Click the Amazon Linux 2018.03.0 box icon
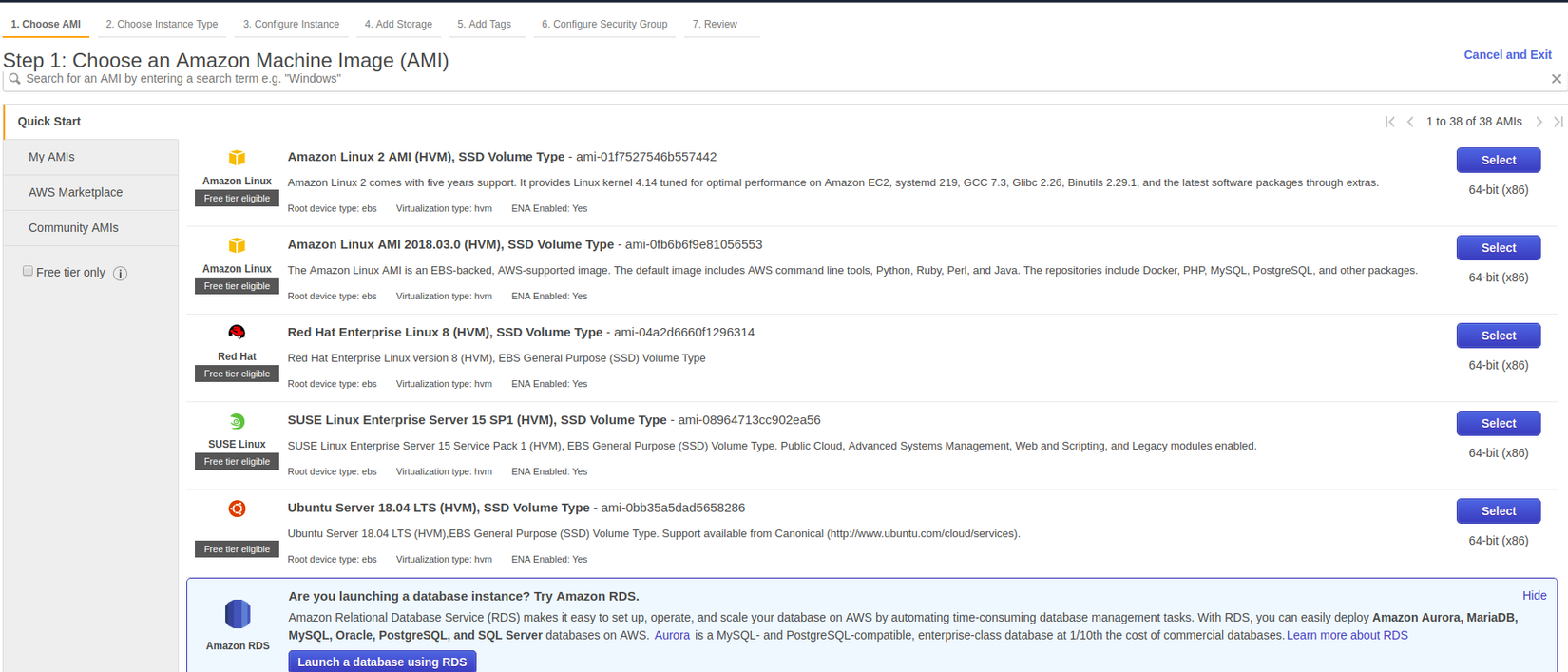This screenshot has width=1568, height=672. click(237, 245)
